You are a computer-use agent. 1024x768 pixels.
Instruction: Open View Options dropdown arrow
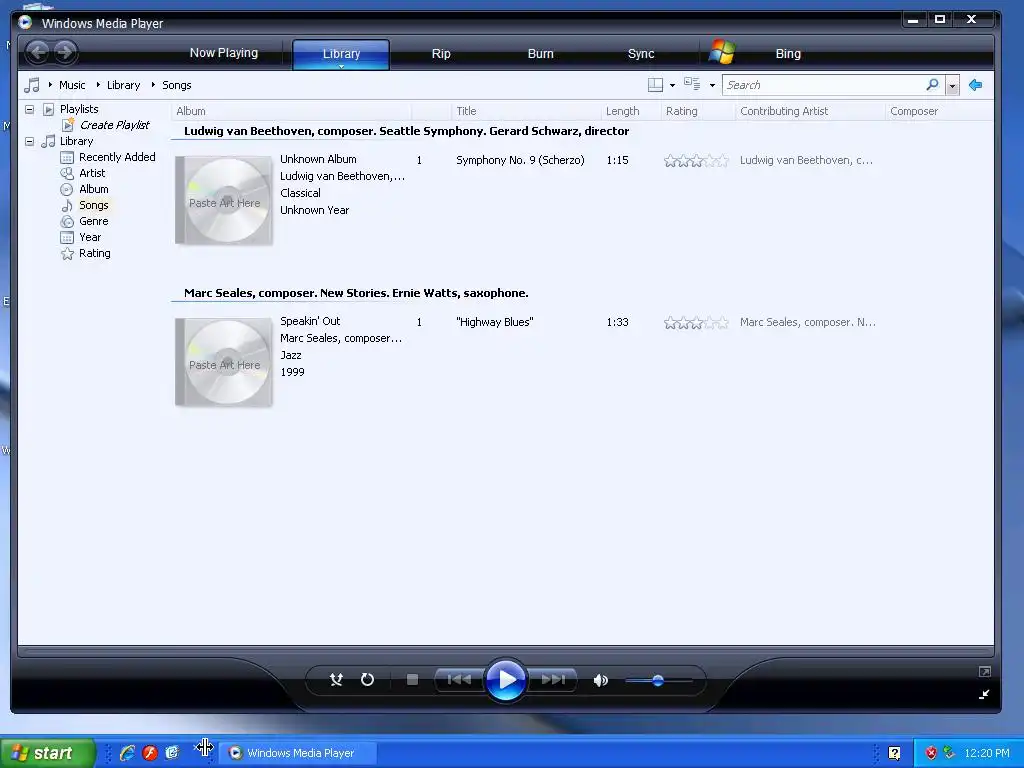tap(712, 85)
